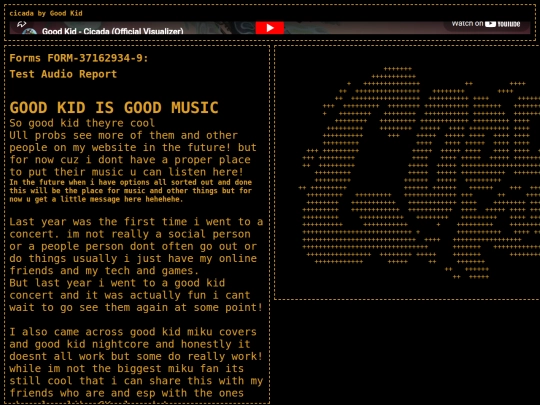Image resolution: width=540 pixels, height=405 pixels.
Task: Select the line 'doesnt all work but some do really work!'
Action: (136, 356)
